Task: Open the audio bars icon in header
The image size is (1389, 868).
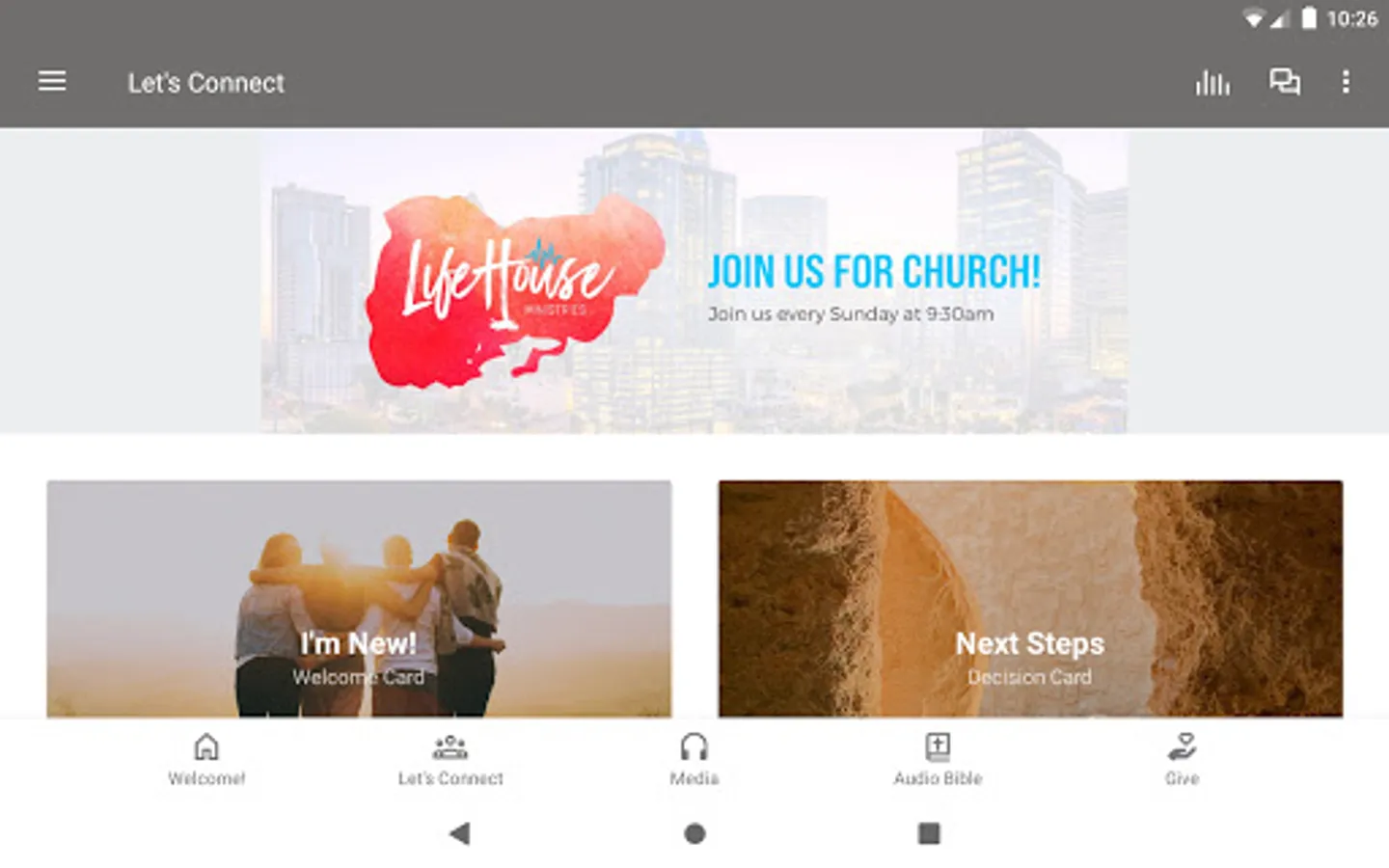Action: click(1212, 83)
